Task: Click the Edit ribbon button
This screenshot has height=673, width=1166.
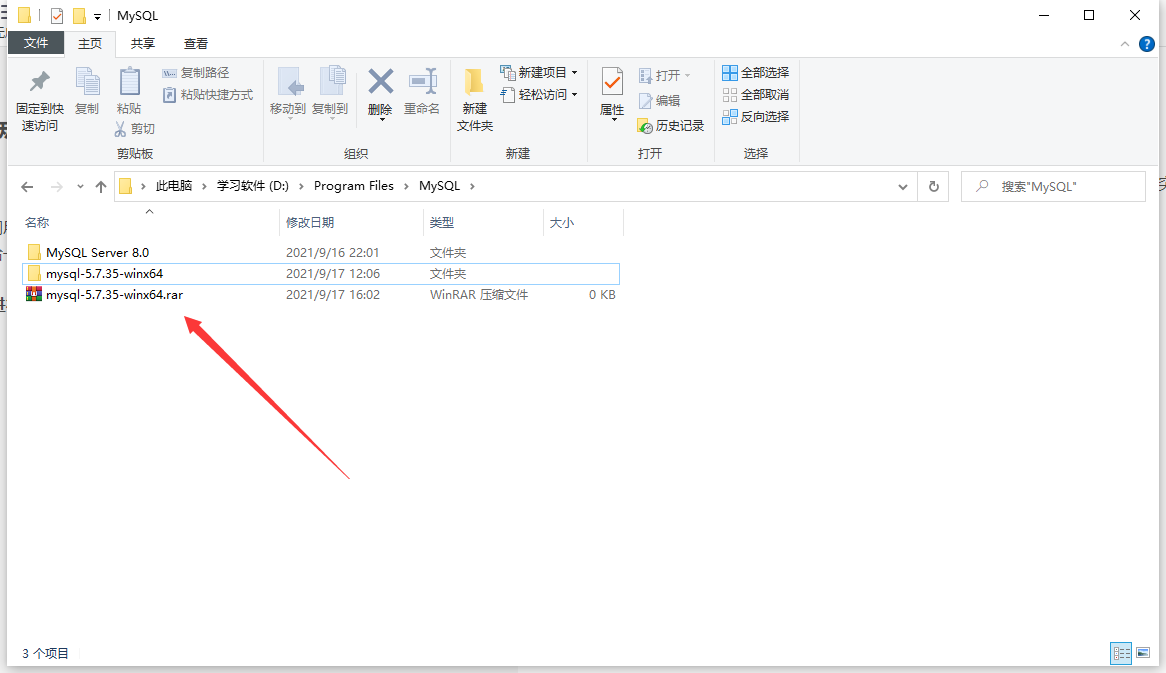Action: [x=659, y=100]
